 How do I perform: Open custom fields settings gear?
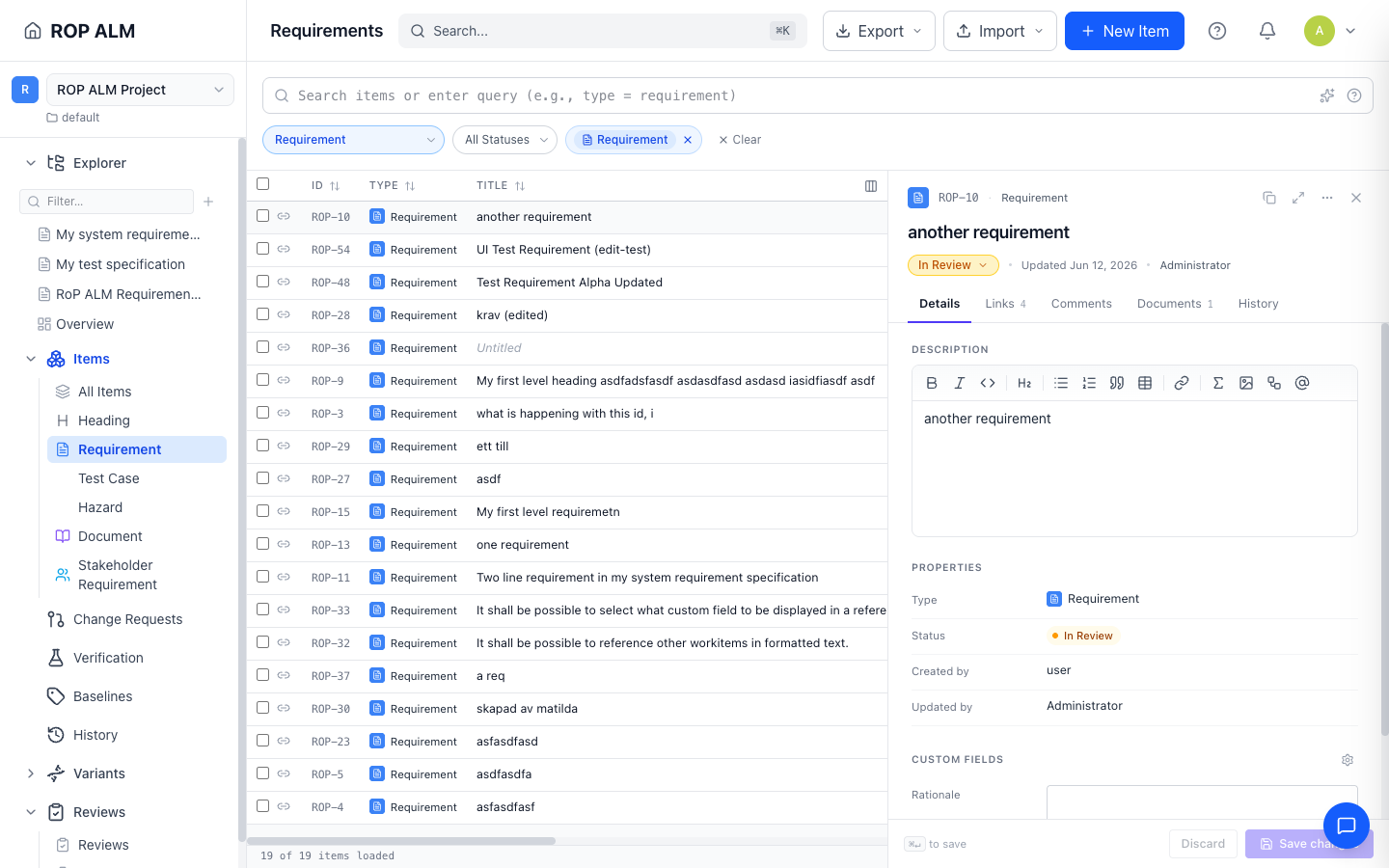pos(1348,760)
